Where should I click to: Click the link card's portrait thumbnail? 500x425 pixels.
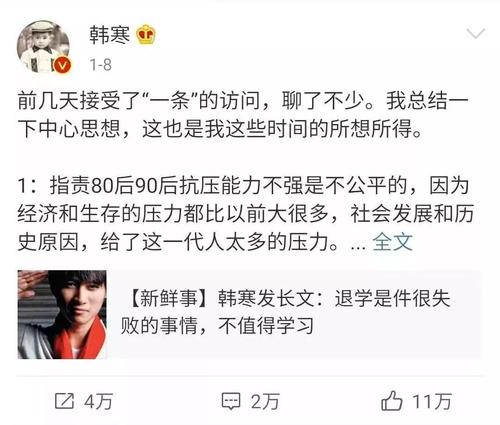[x=62, y=314]
